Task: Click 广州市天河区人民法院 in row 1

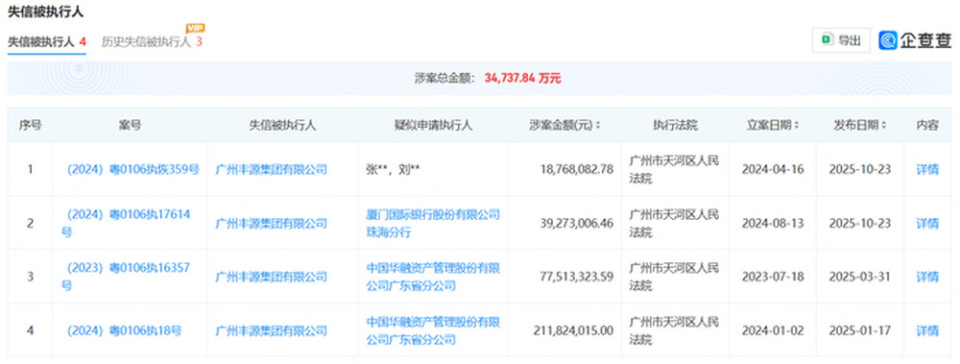Action: coord(673,169)
